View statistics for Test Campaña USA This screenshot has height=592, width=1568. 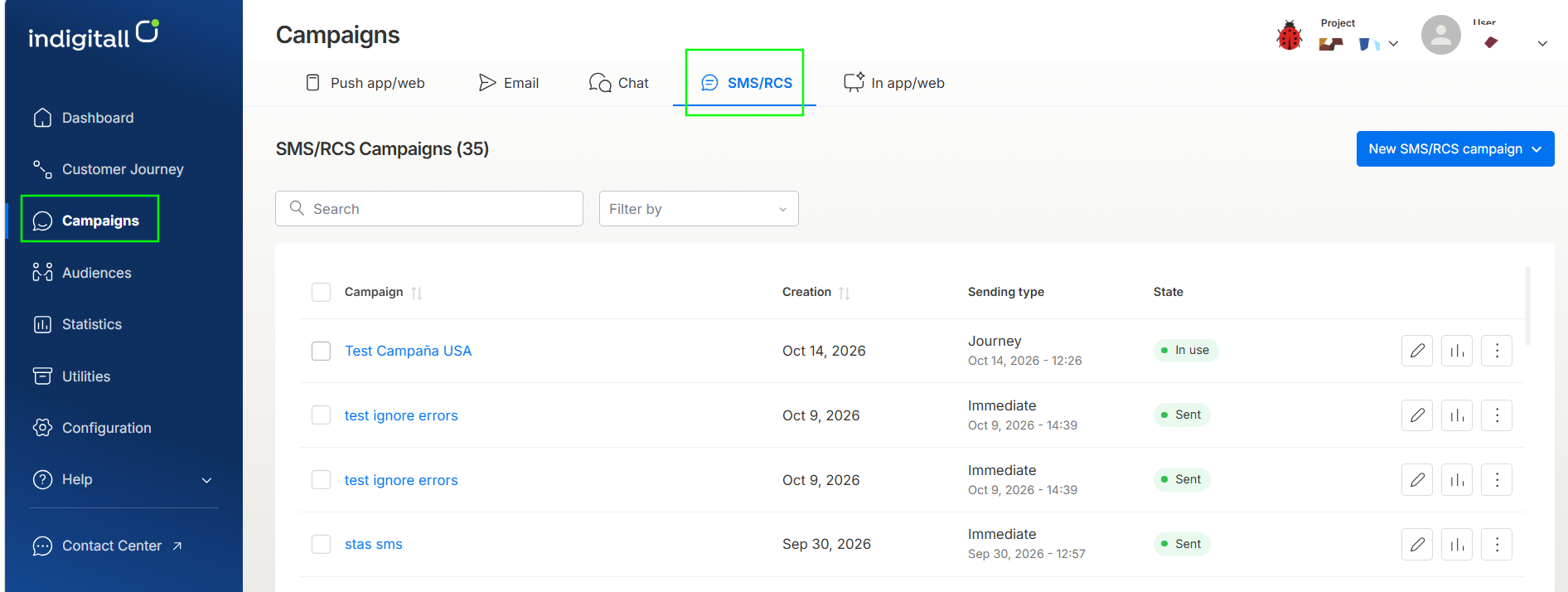coord(1457,351)
